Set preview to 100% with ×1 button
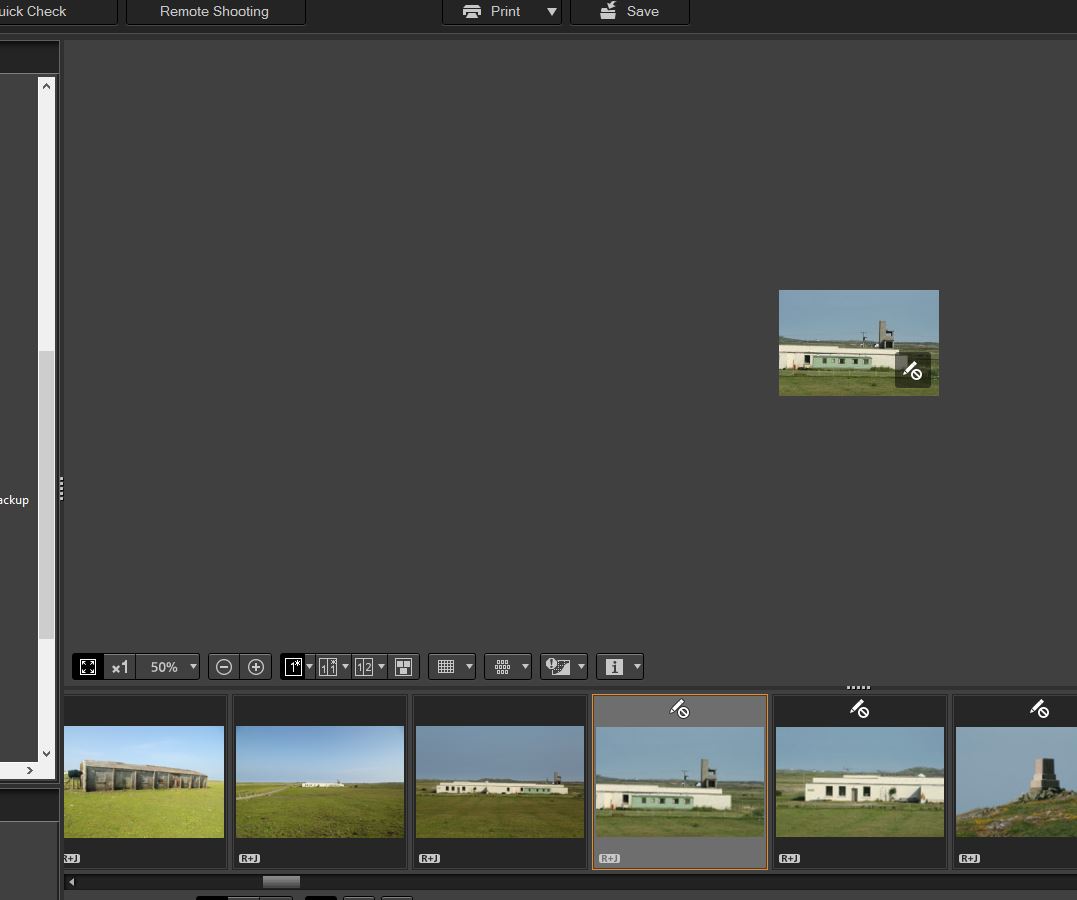Screen dimensions: 1077x900 pos(120,667)
